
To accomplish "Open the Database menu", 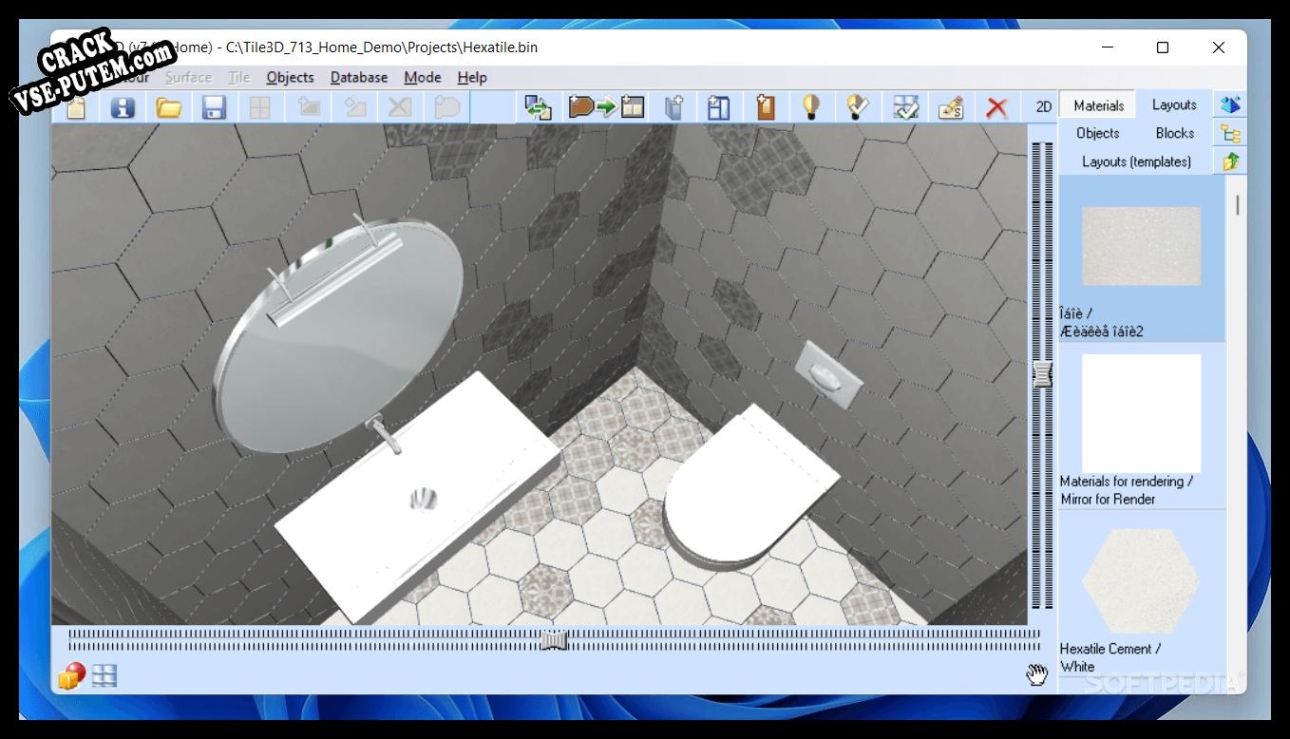I will [x=359, y=77].
